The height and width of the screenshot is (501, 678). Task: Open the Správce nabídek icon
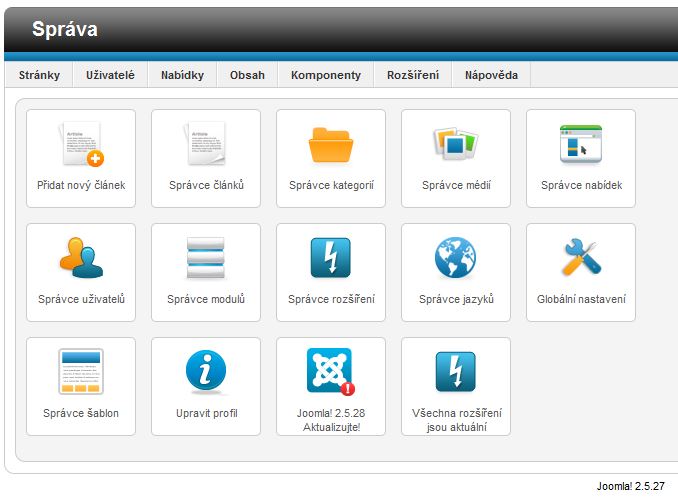click(581, 146)
